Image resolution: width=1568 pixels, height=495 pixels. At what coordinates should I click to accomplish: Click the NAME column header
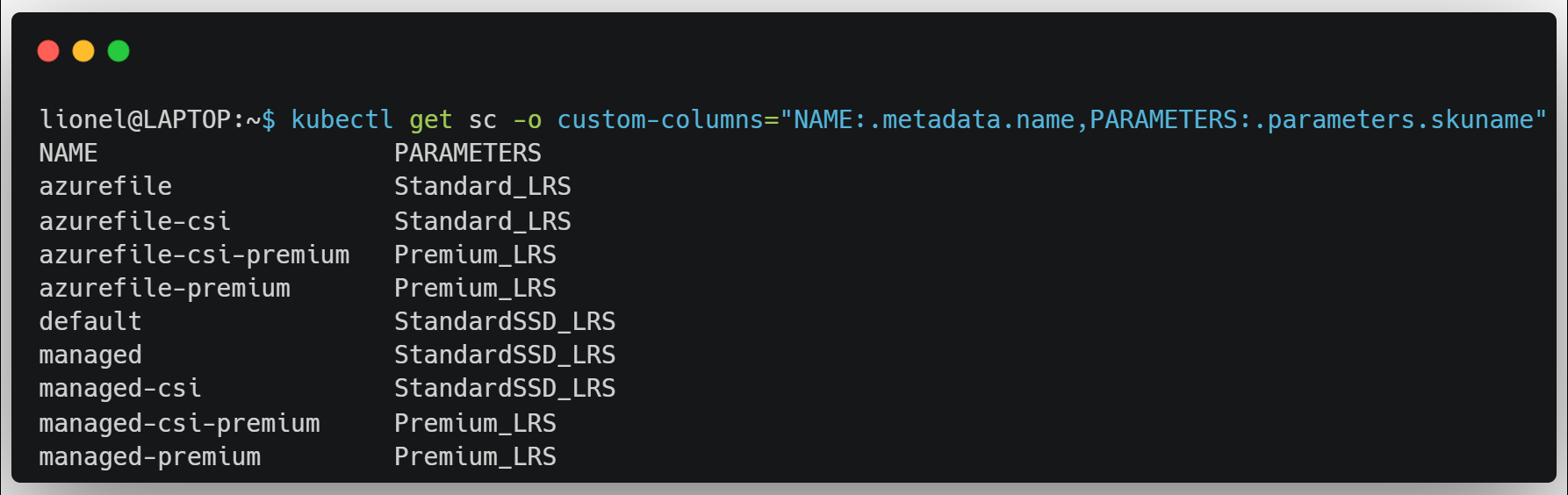pos(68,153)
